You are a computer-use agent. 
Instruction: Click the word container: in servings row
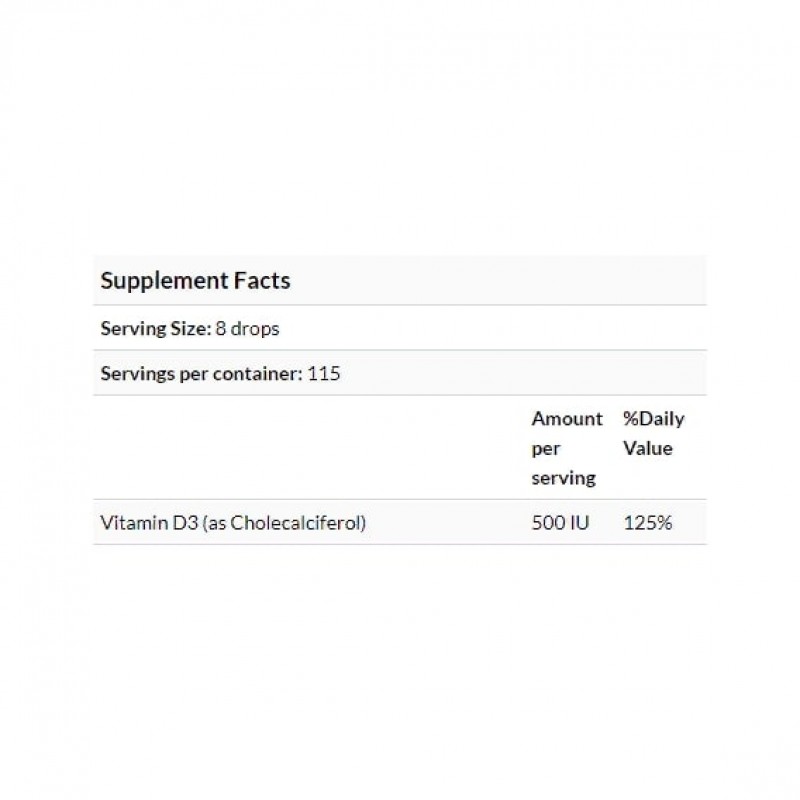pyautogui.click(x=258, y=373)
